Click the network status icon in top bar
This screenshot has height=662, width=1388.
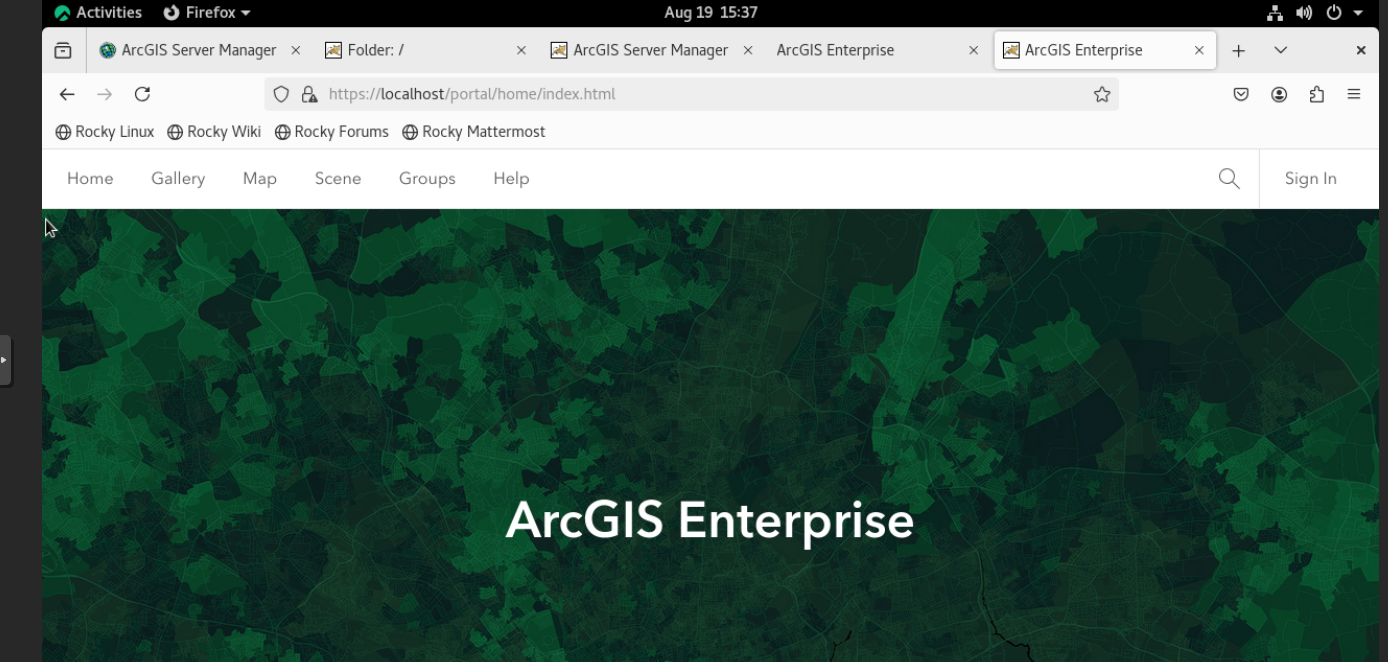click(1275, 13)
